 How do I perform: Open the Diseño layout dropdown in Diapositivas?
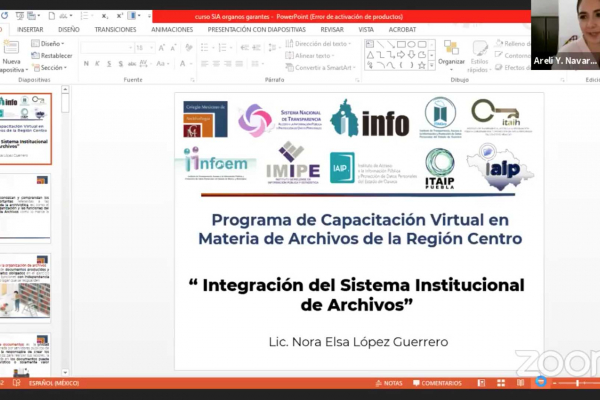[48, 44]
